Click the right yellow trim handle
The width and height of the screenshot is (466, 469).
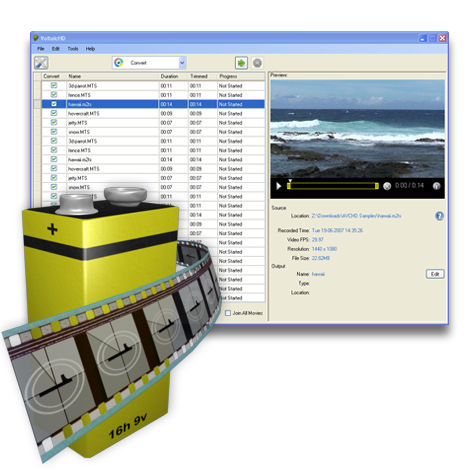377,186
